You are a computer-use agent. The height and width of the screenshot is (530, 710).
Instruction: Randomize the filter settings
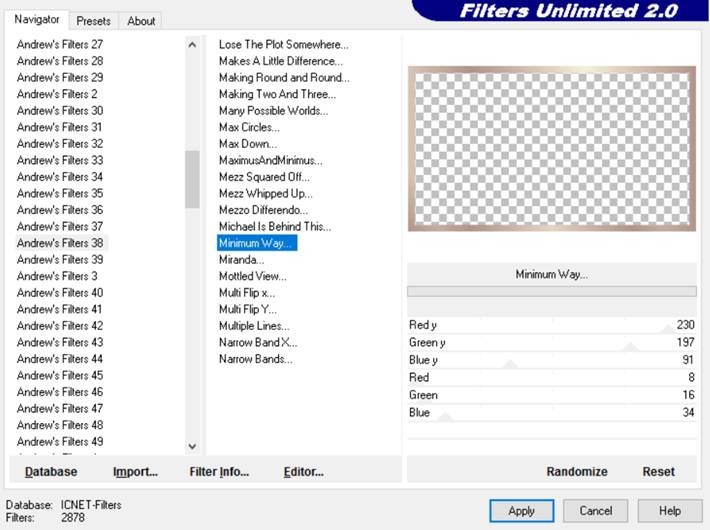tap(577, 471)
